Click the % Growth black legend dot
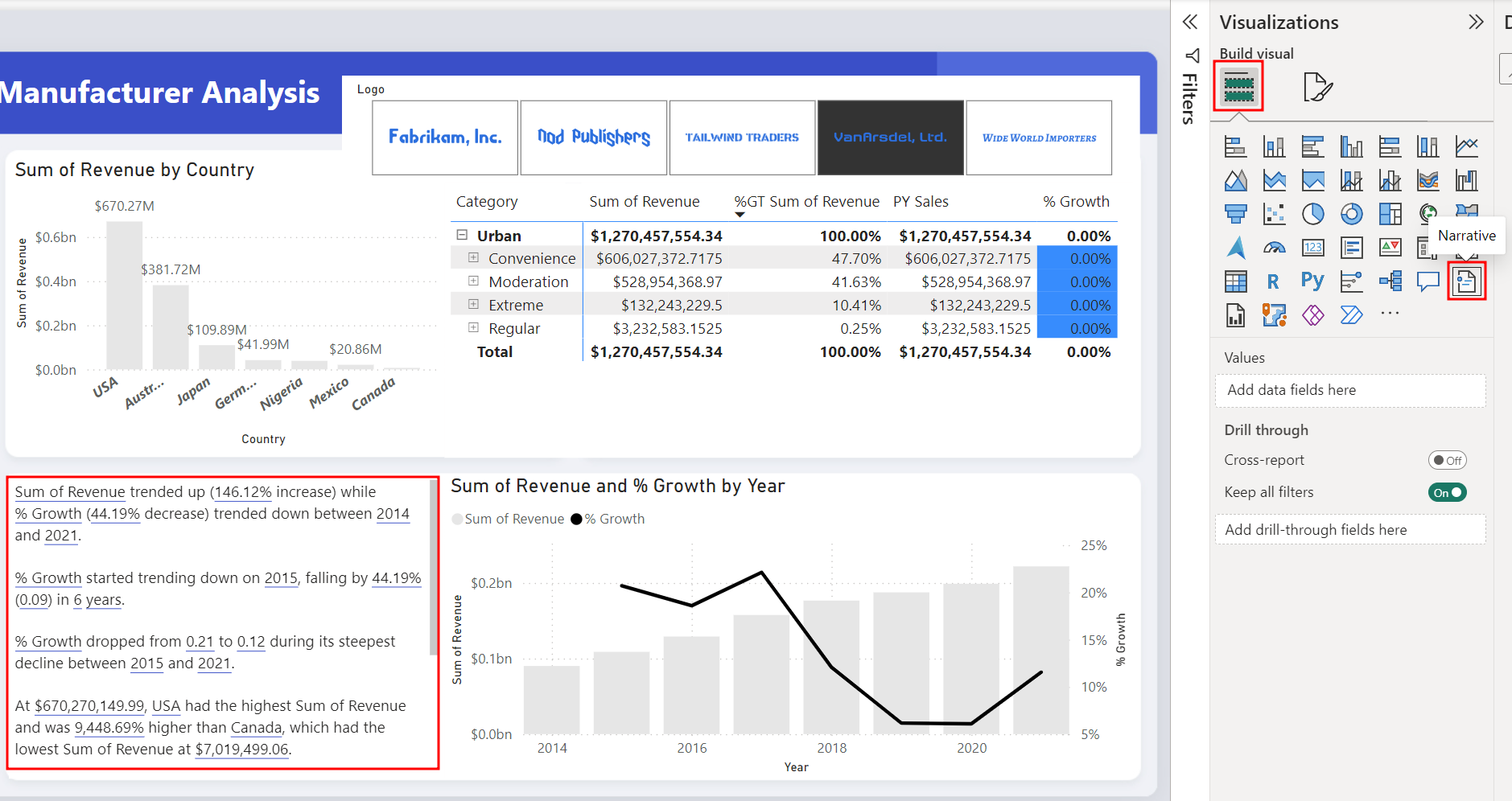 [x=576, y=519]
